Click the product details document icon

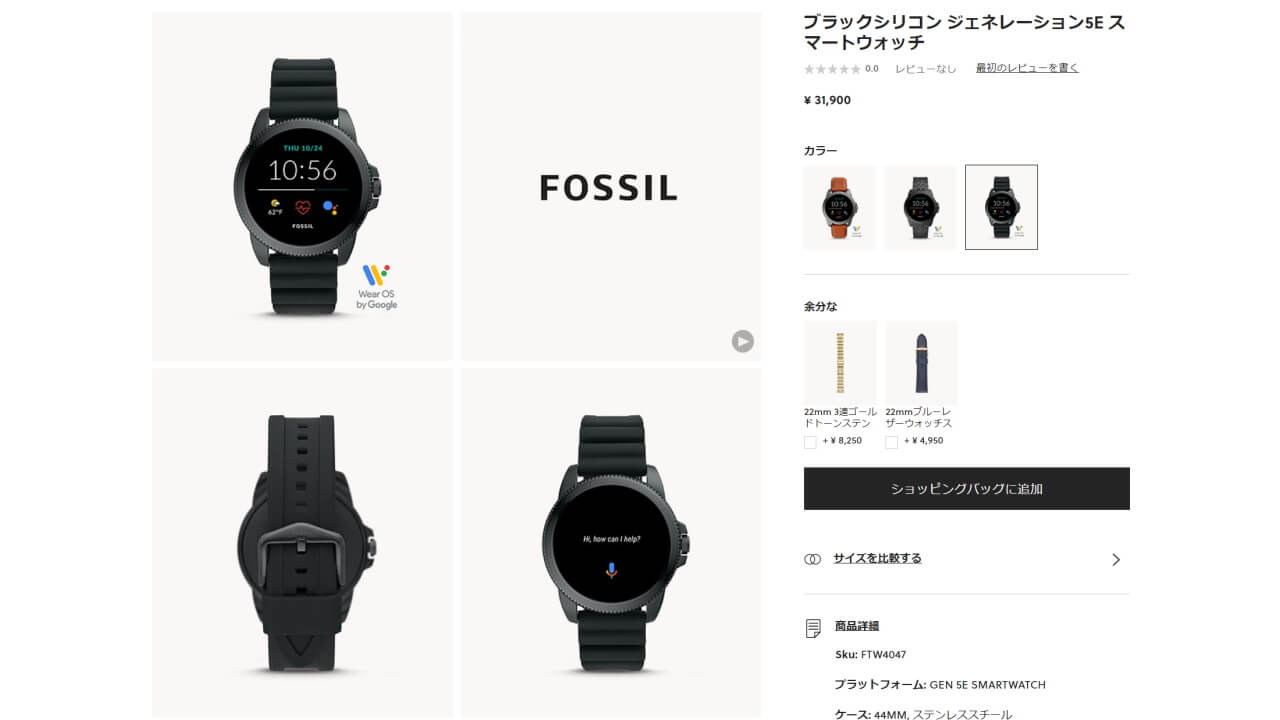[x=813, y=628]
